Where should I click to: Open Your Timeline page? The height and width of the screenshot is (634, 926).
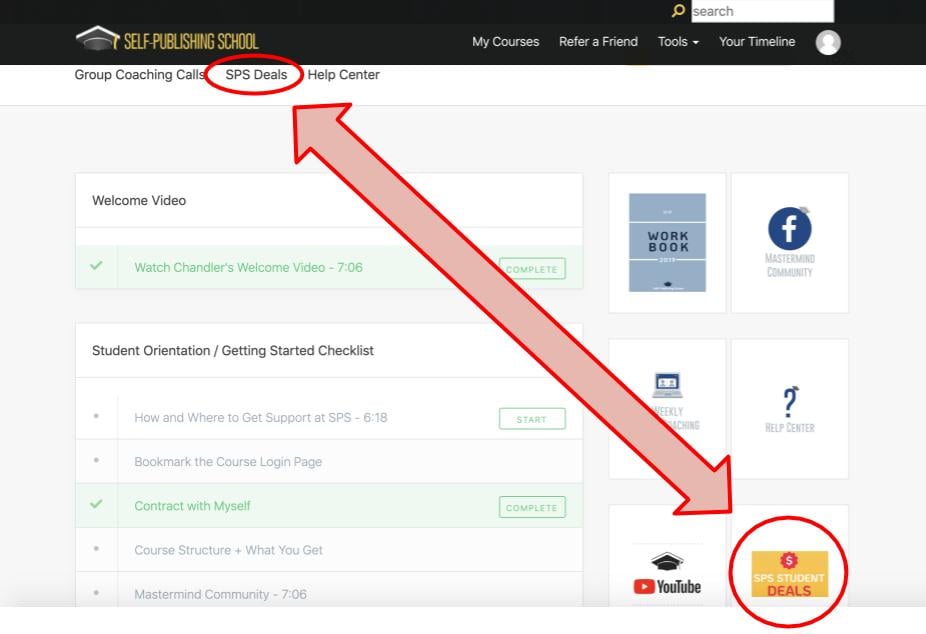(x=757, y=42)
